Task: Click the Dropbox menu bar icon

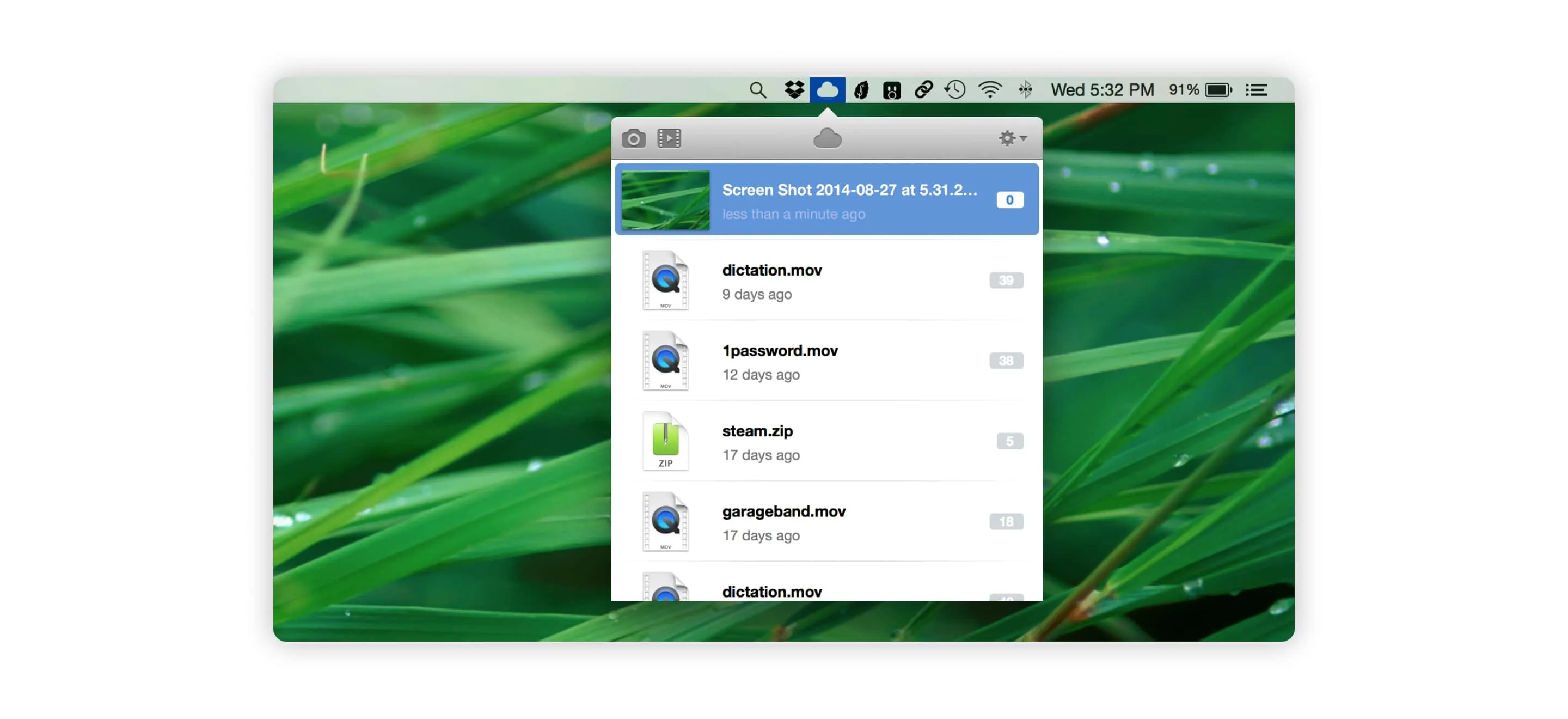Action: pyautogui.click(x=794, y=89)
